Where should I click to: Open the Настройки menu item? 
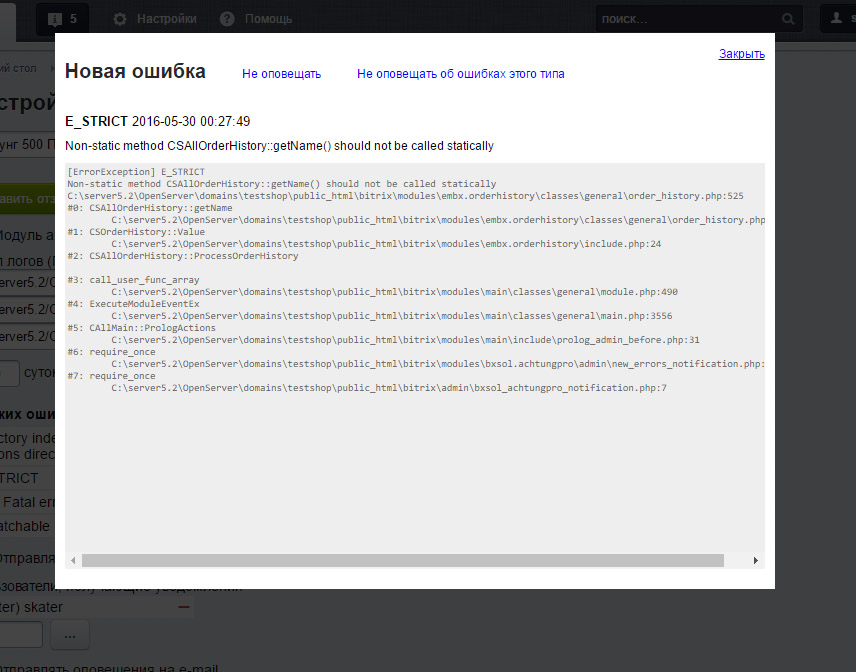tap(166, 19)
